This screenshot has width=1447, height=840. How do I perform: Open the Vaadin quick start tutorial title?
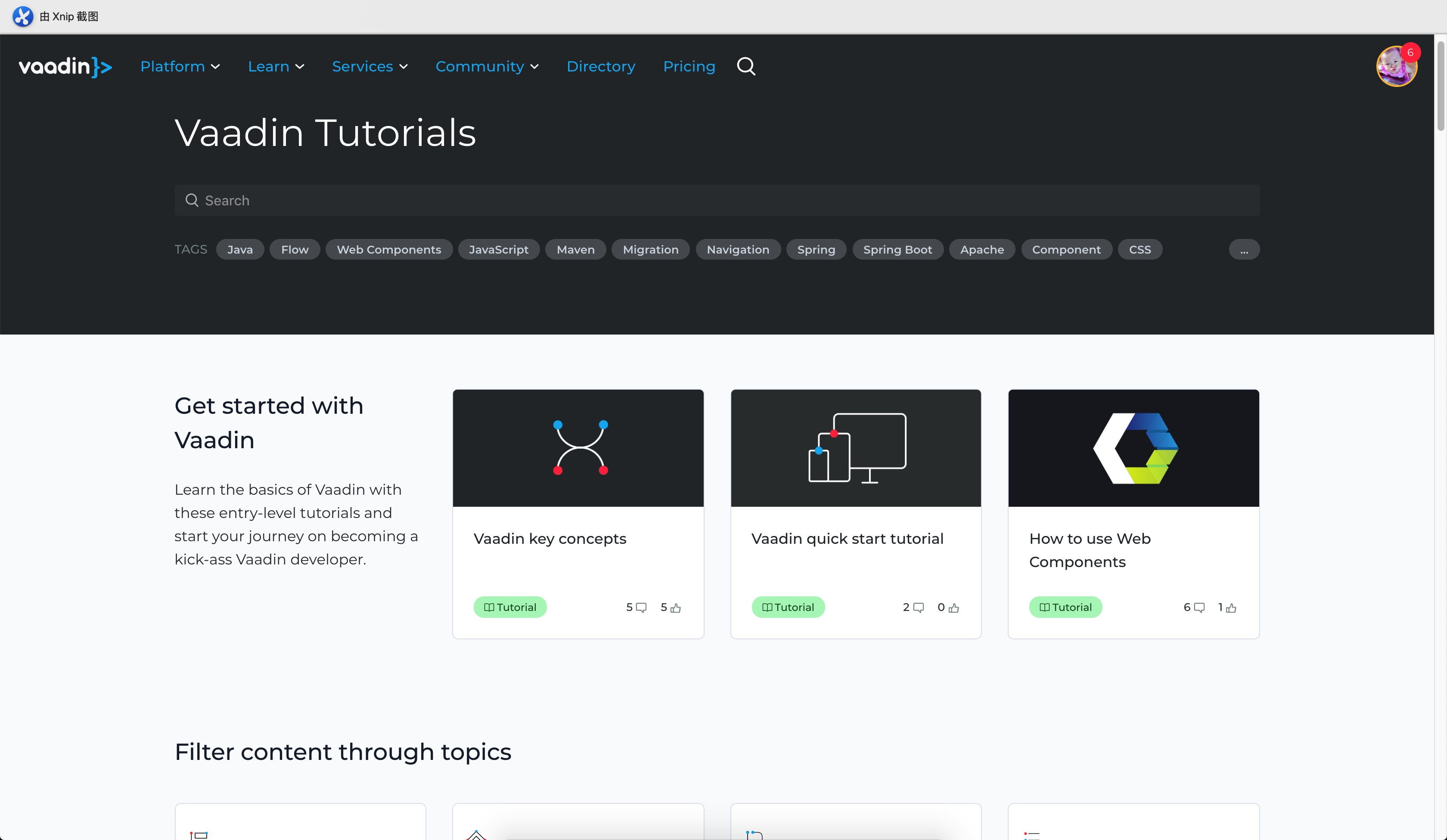(x=847, y=539)
